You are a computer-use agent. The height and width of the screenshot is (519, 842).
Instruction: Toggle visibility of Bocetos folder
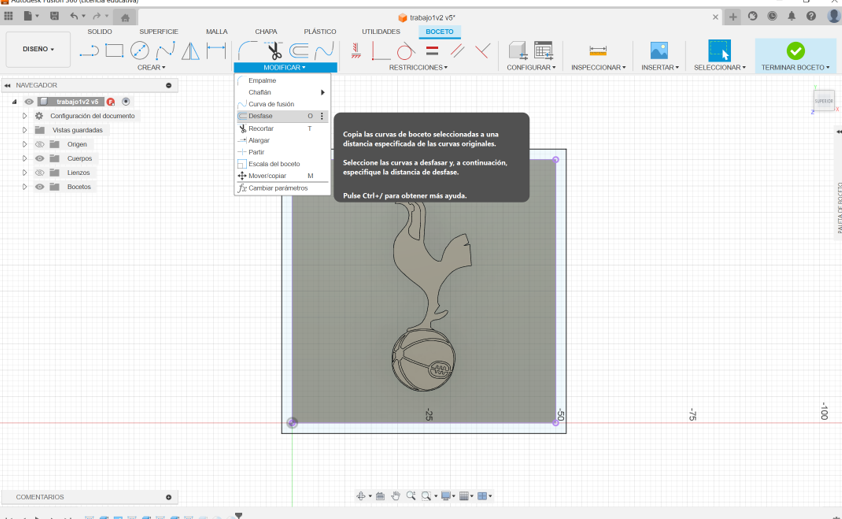tap(39, 187)
